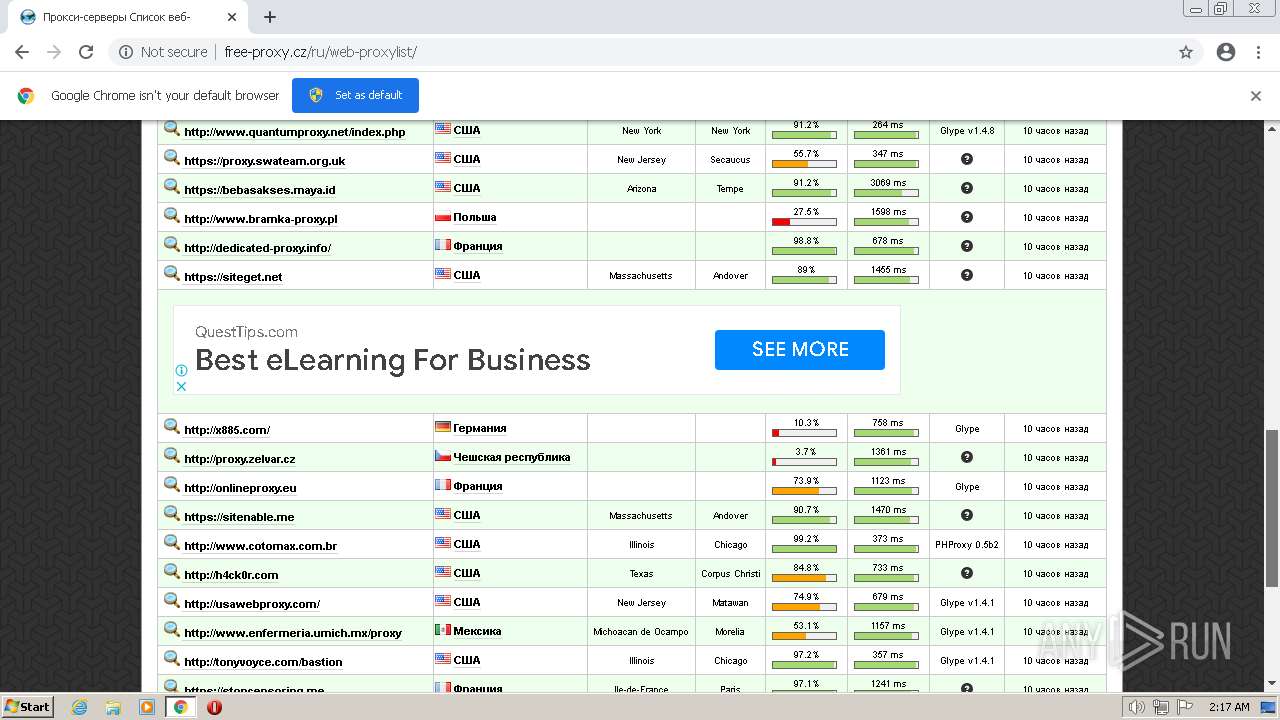Go forward to the next page
Screen dimensions: 1280x720
(x=54, y=52)
